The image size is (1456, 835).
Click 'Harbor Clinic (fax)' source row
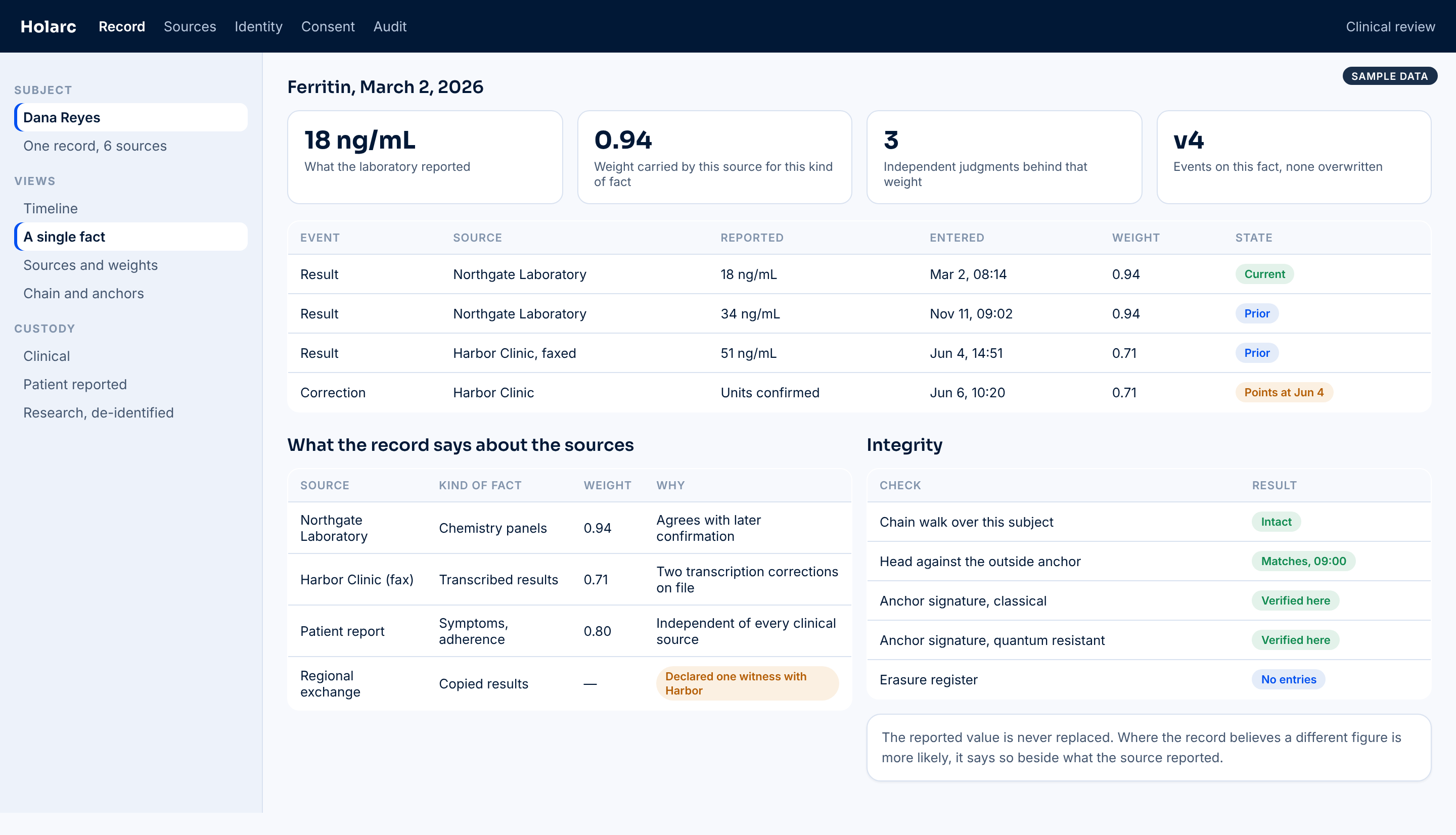357,580
